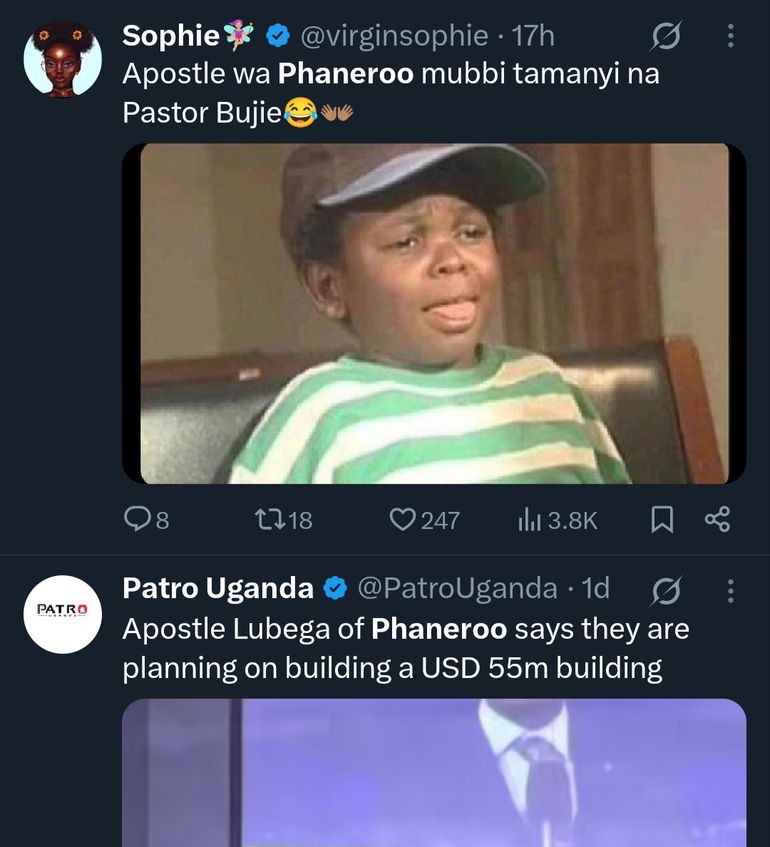The height and width of the screenshot is (847, 770).
Task: Open Patro Uganda's USD 55m building tweet text
Action: pos(405,649)
